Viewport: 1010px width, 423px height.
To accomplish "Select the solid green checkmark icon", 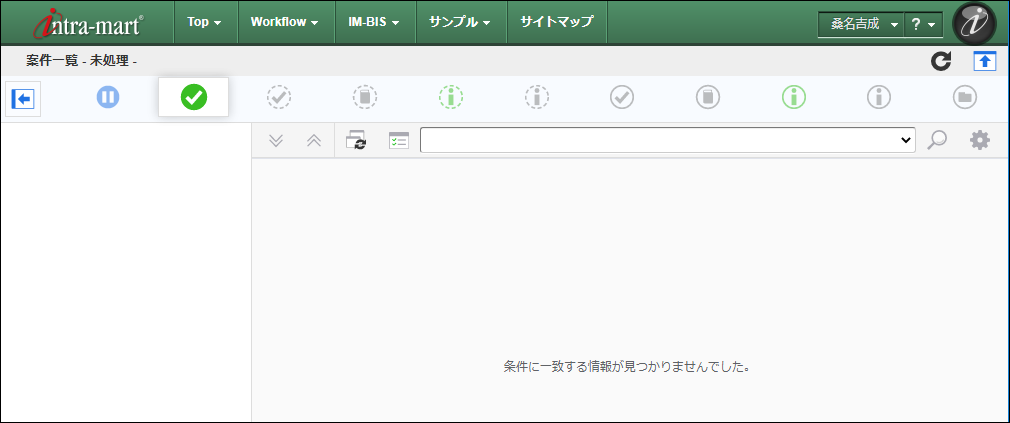I will pyautogui.click(x=194, y=98).
